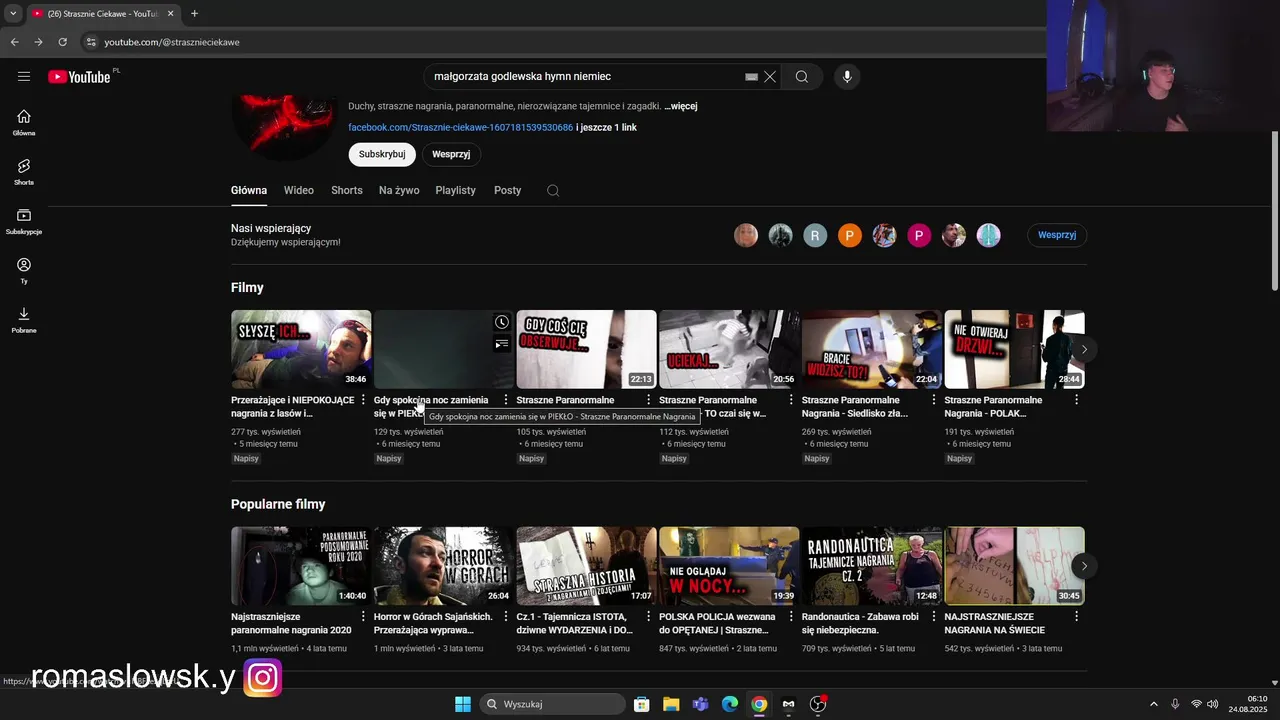Image resolution: width=1280 pixels, height=720 pixels.
Task: Add second Filmy video to queue
Action: pos(501,344)
